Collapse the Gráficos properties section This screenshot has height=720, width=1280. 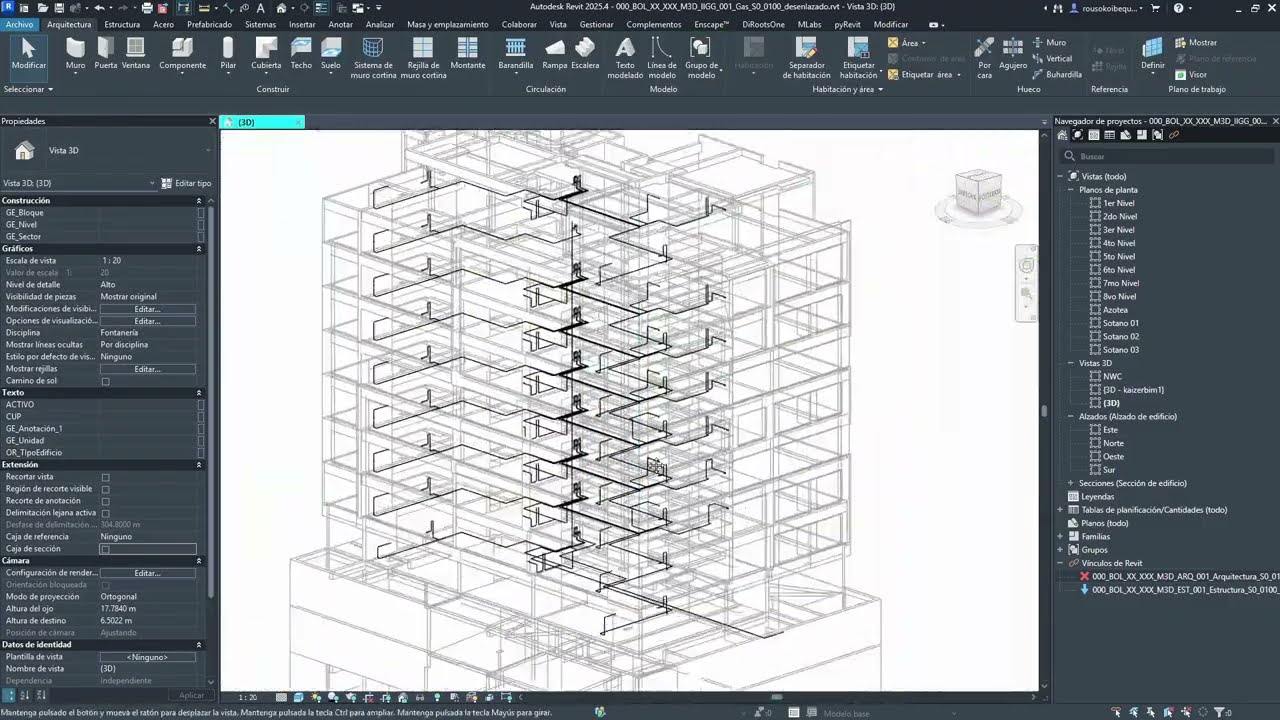[x=198, y=249]
